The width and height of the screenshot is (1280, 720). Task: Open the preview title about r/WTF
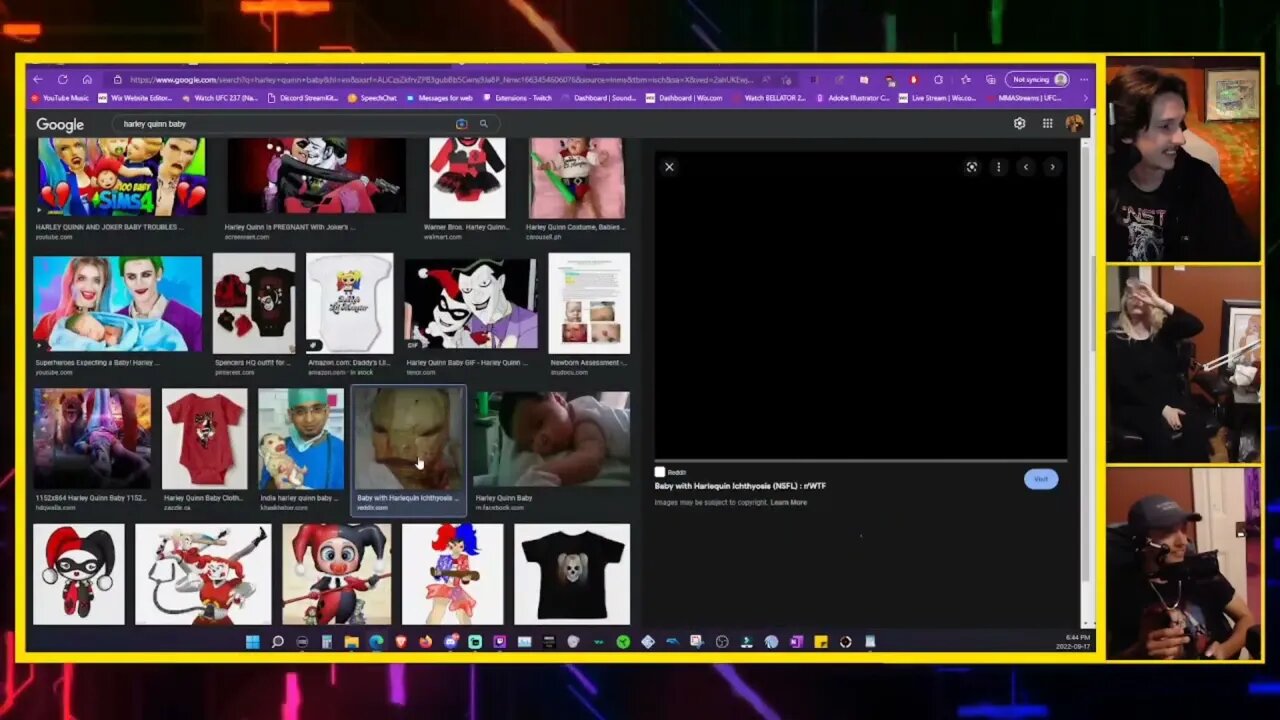click(740, 486)
